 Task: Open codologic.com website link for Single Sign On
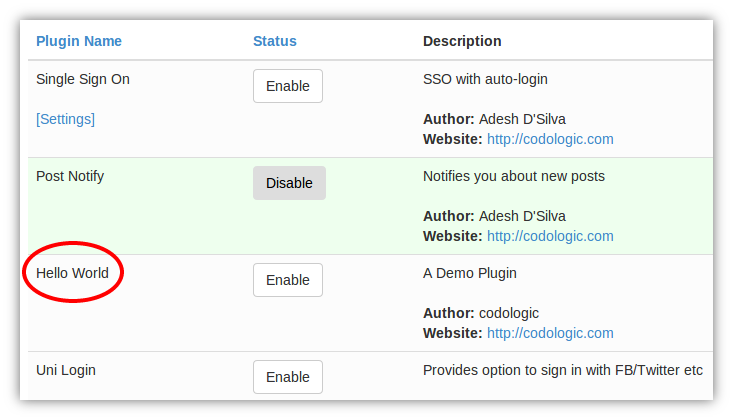click(550, 139)
